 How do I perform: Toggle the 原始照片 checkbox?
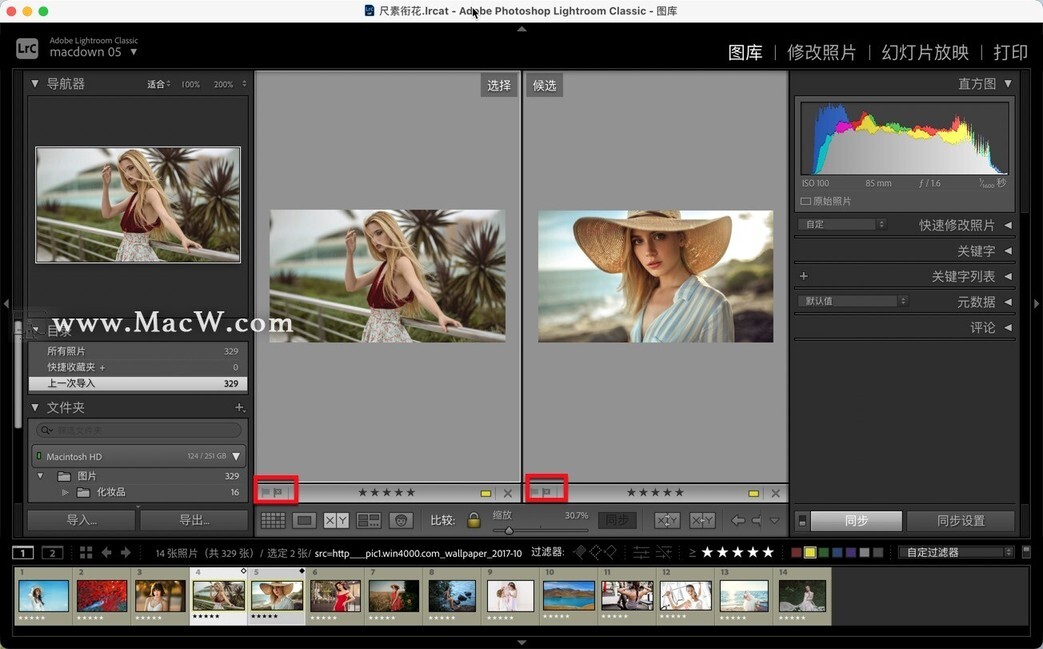coord(806,201)
